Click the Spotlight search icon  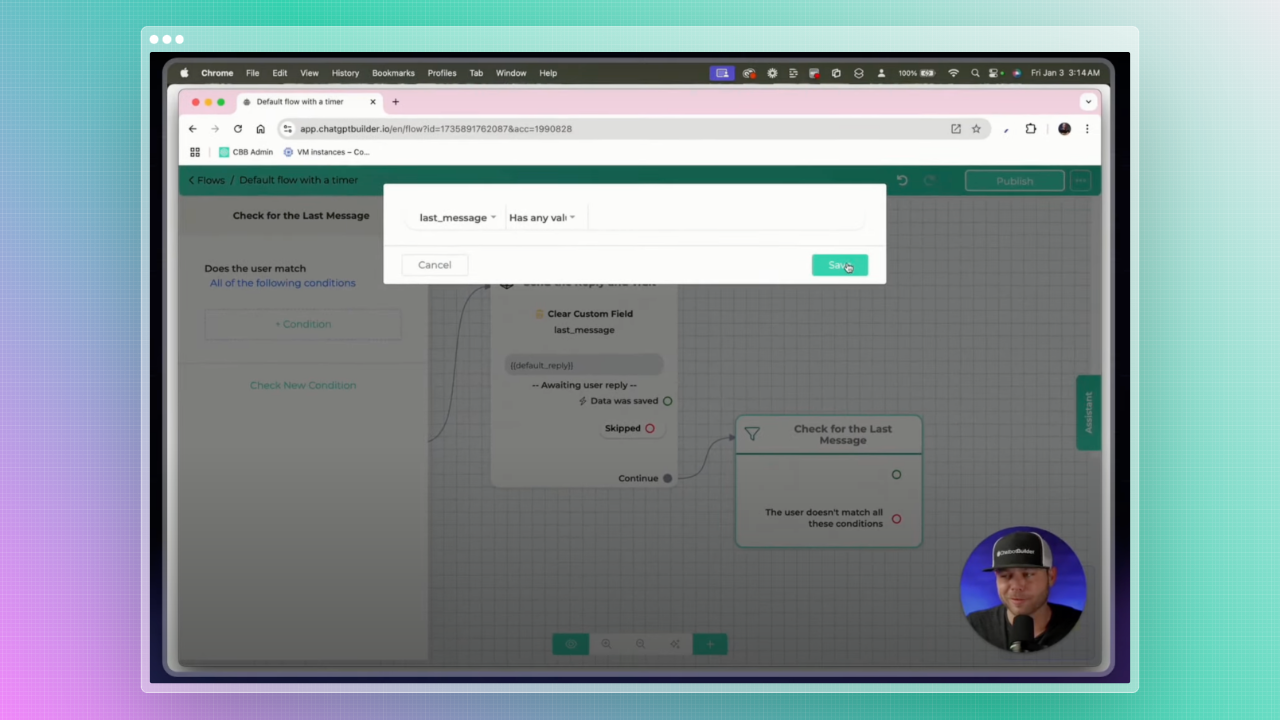pyautogui.click(x=975, y=73)
